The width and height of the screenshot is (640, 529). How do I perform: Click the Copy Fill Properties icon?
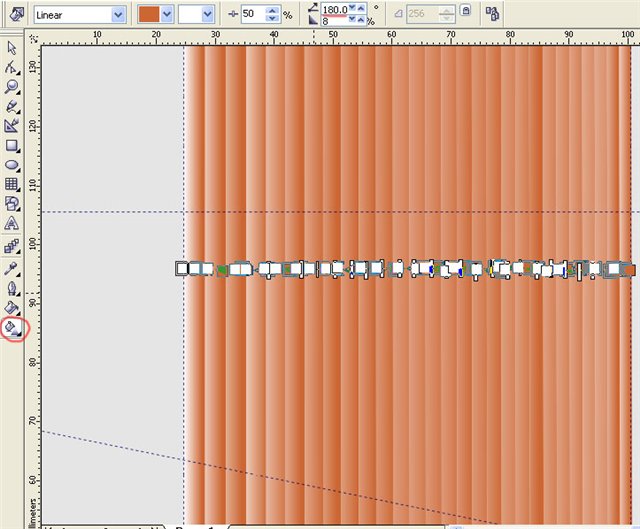point(493,13)
